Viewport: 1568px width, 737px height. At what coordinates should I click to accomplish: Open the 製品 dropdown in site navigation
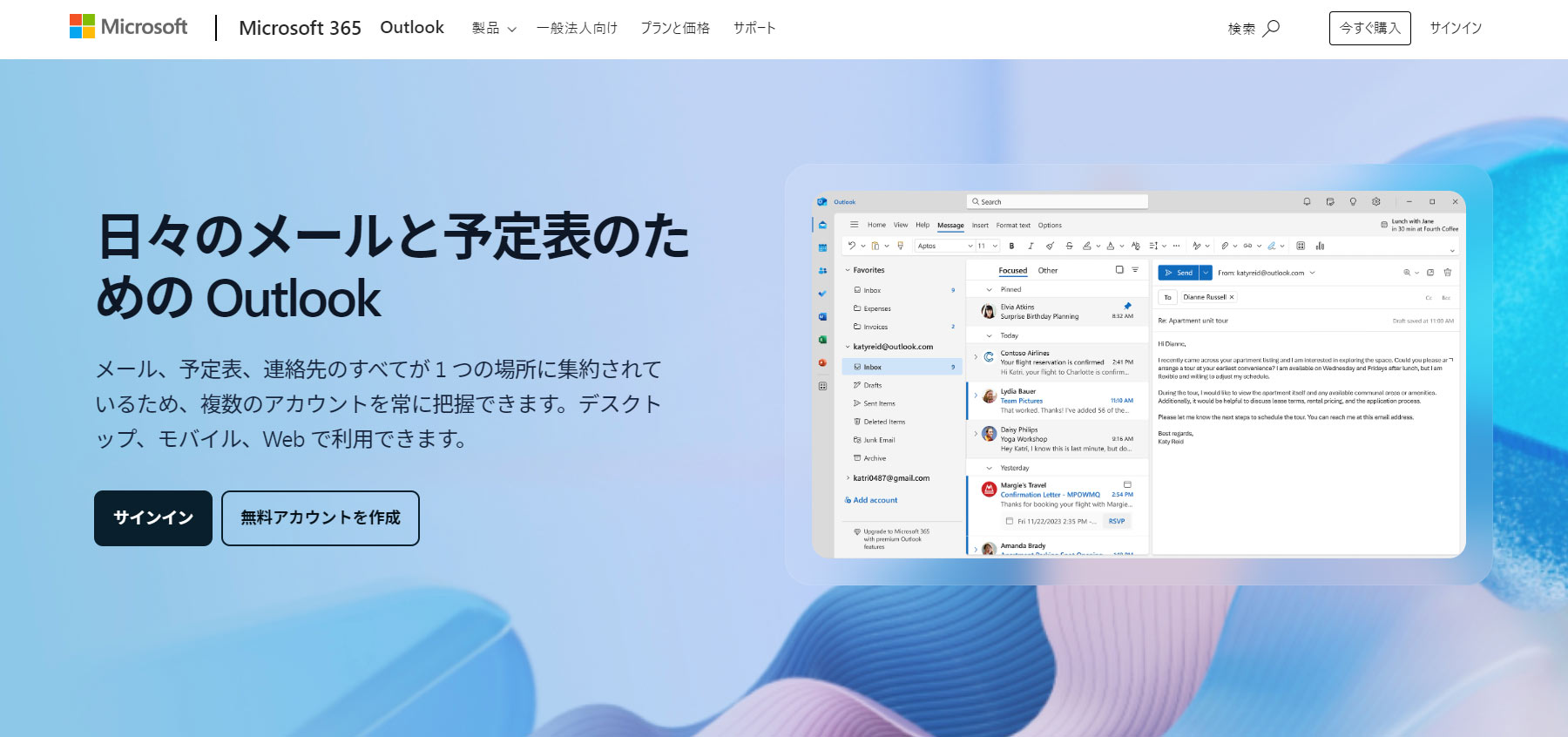pos(494,28)
